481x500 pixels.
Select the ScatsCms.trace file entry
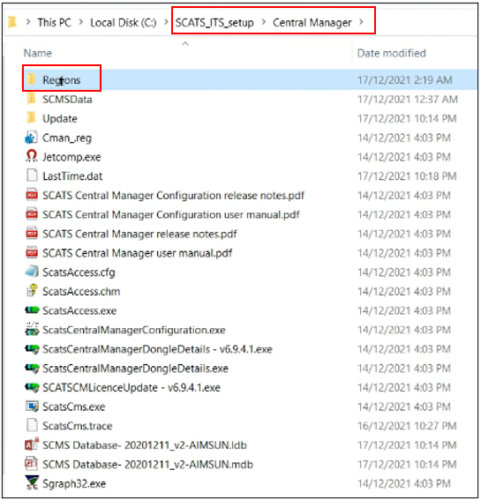77,426
